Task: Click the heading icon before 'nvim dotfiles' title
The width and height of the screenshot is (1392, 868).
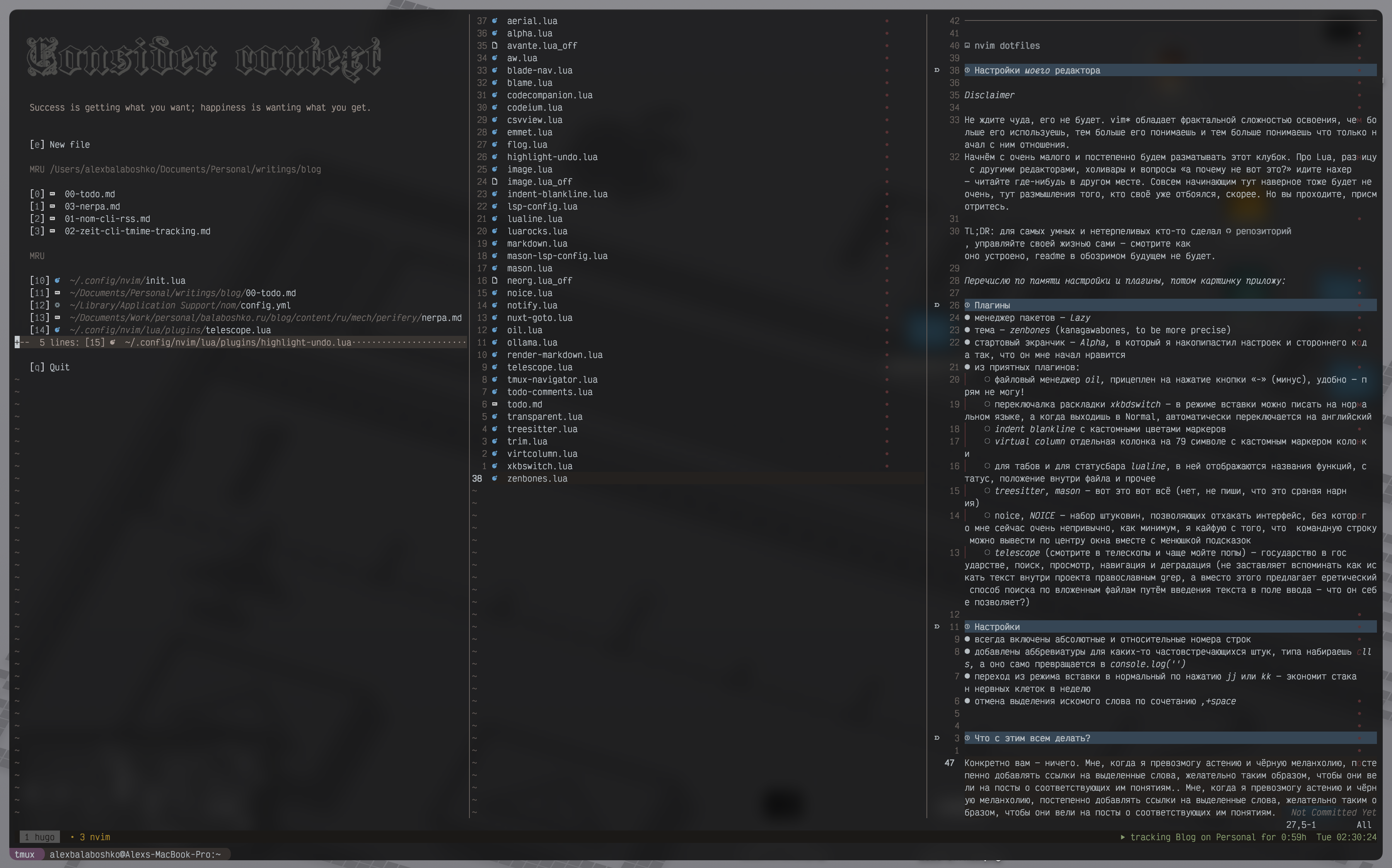Action: [x=967, y=45]
